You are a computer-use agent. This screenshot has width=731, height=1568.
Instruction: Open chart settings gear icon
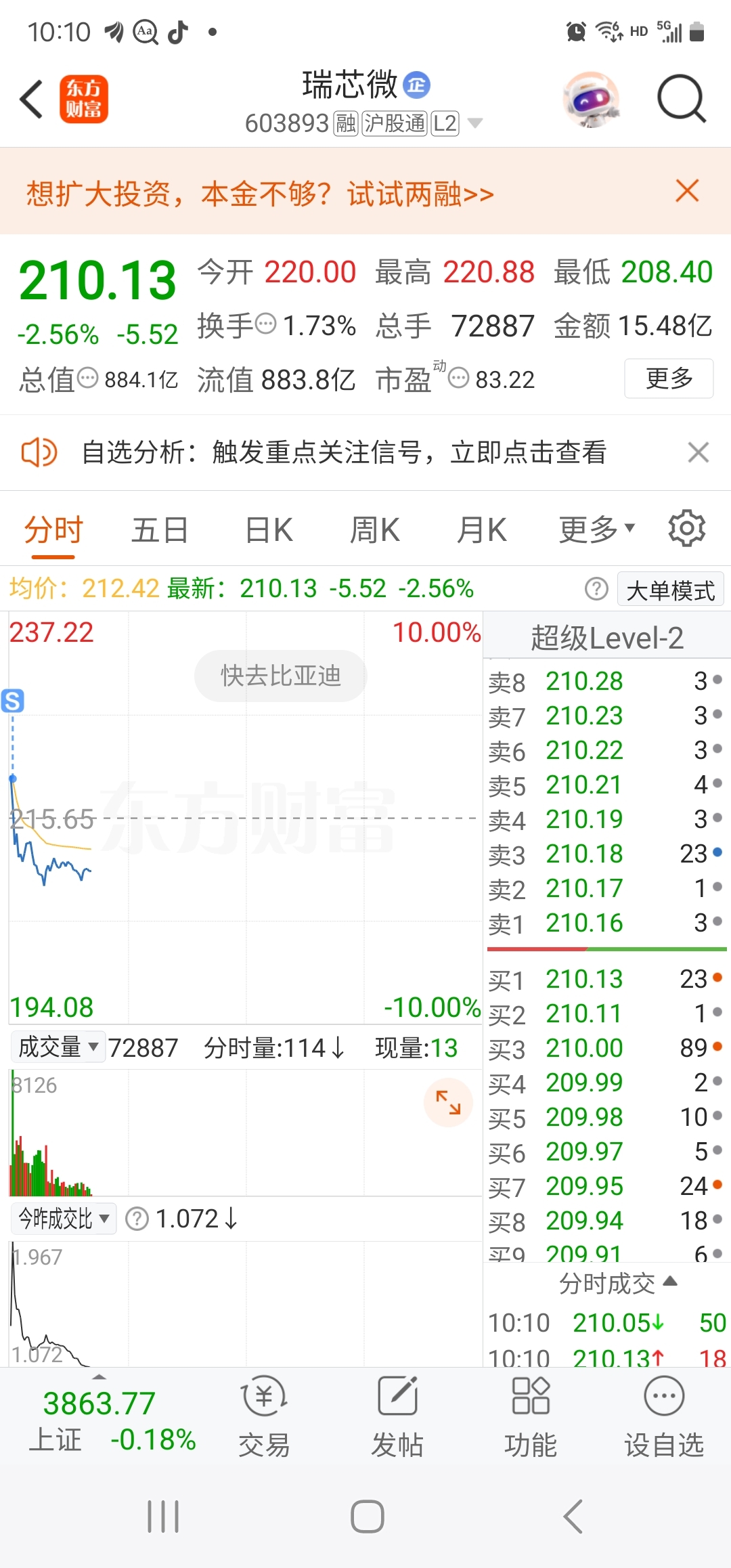click(x=687, y=528)
